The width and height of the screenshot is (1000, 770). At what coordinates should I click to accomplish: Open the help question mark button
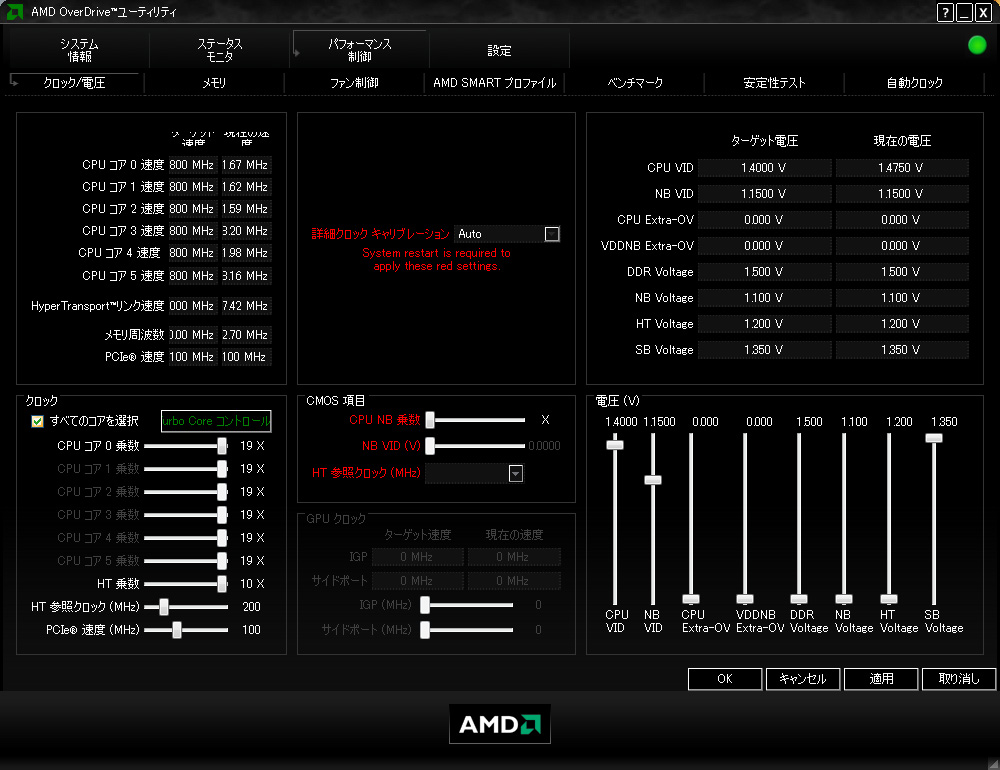pyautogui.click(x=945, y=12)
